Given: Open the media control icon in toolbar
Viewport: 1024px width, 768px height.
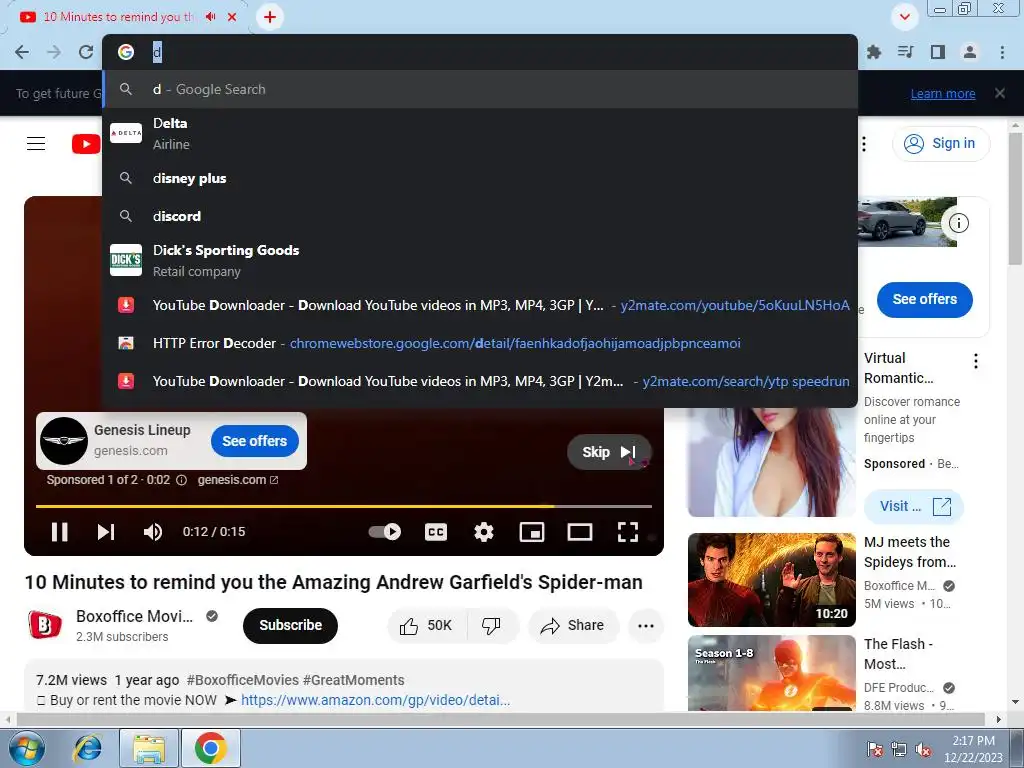Looking at the screenshot, I should point(906,52).
